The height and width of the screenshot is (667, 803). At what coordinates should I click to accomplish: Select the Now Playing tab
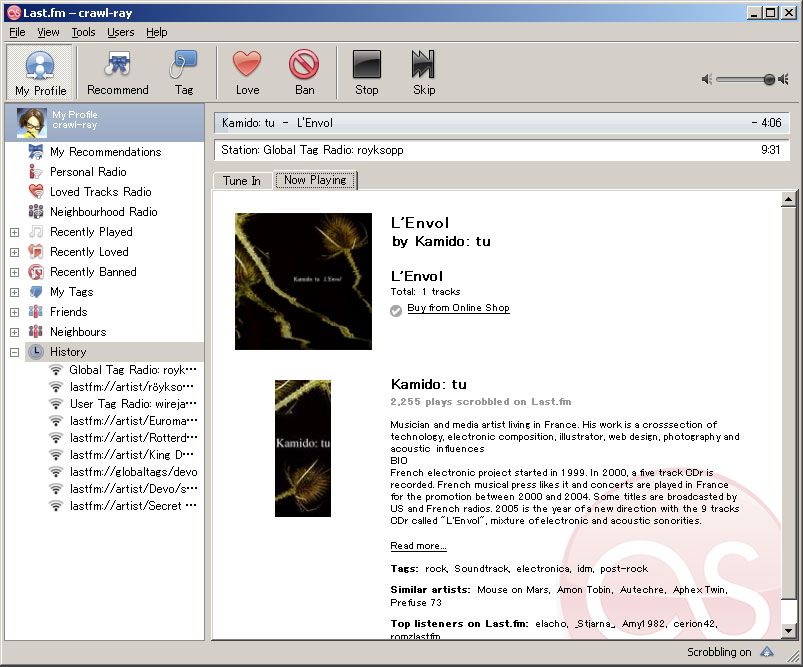pyautogui.click(x=315, y=180)
